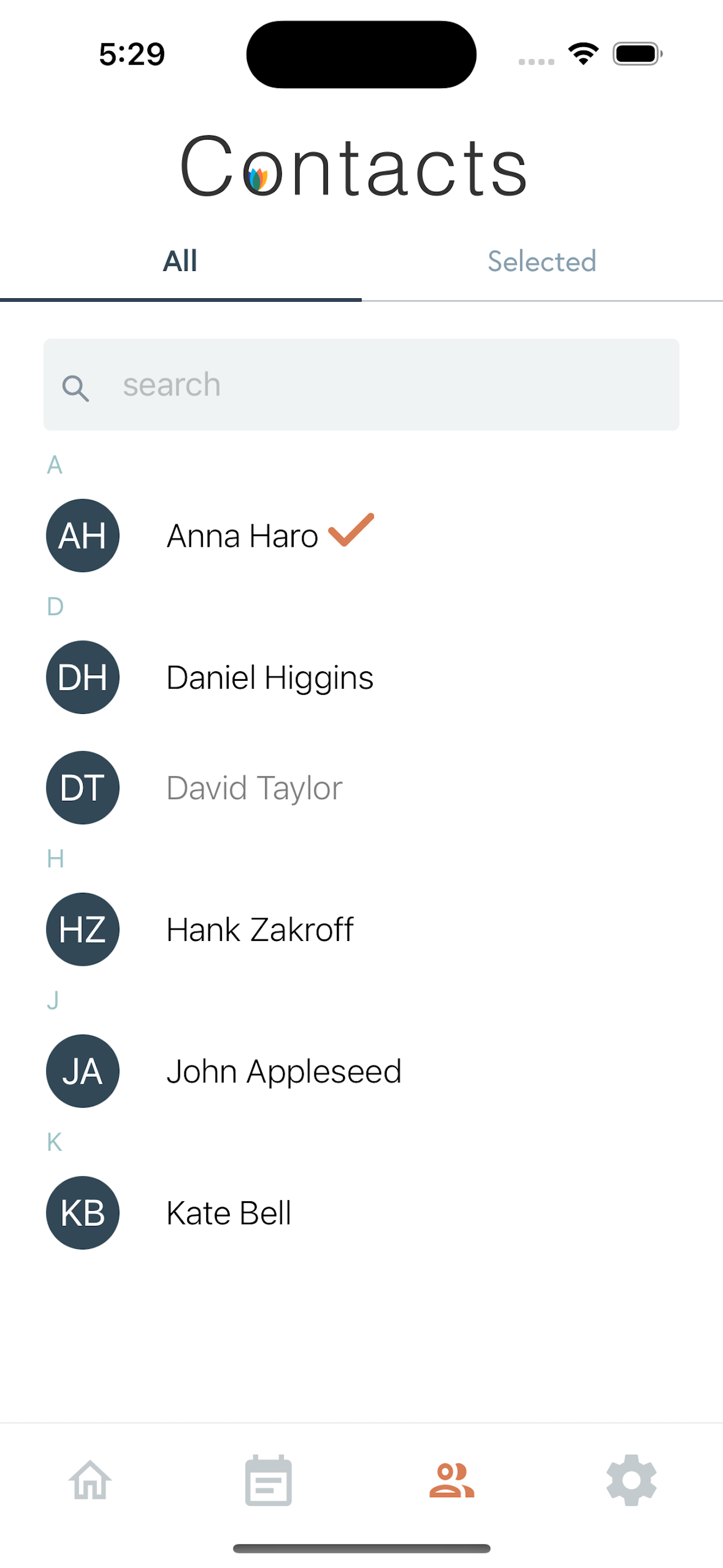Select Daniel Higgins contact
This screenshot has height=1568, width=723.
[x=270, y=677]
